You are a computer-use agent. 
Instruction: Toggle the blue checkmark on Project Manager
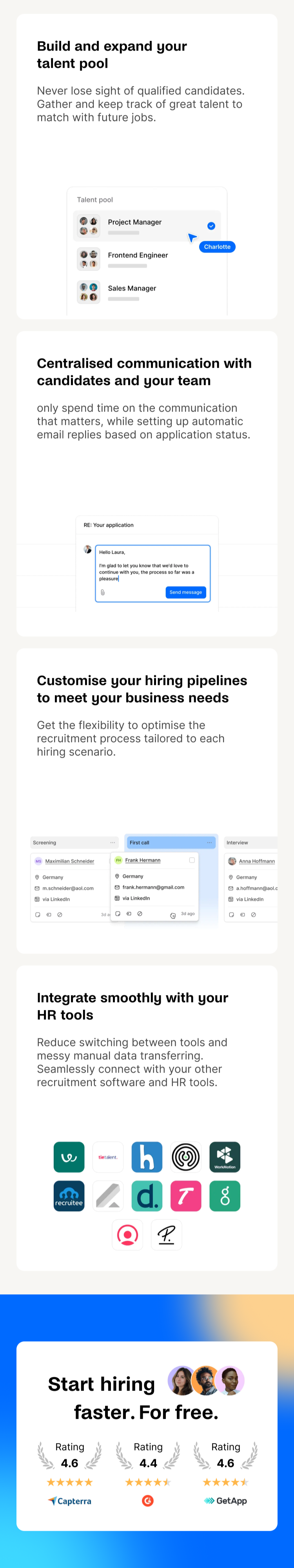pyautogui.click(x=211, y=226)
